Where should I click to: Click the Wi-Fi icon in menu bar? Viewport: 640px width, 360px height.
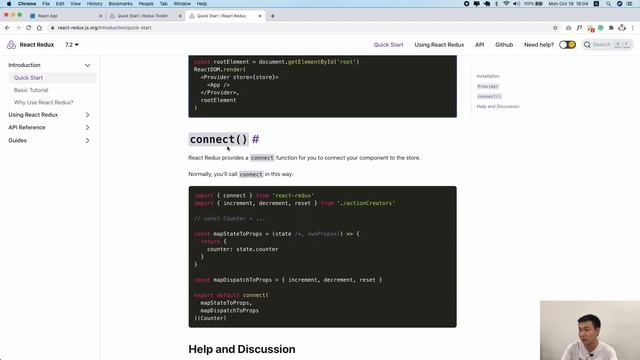(506, 4)
